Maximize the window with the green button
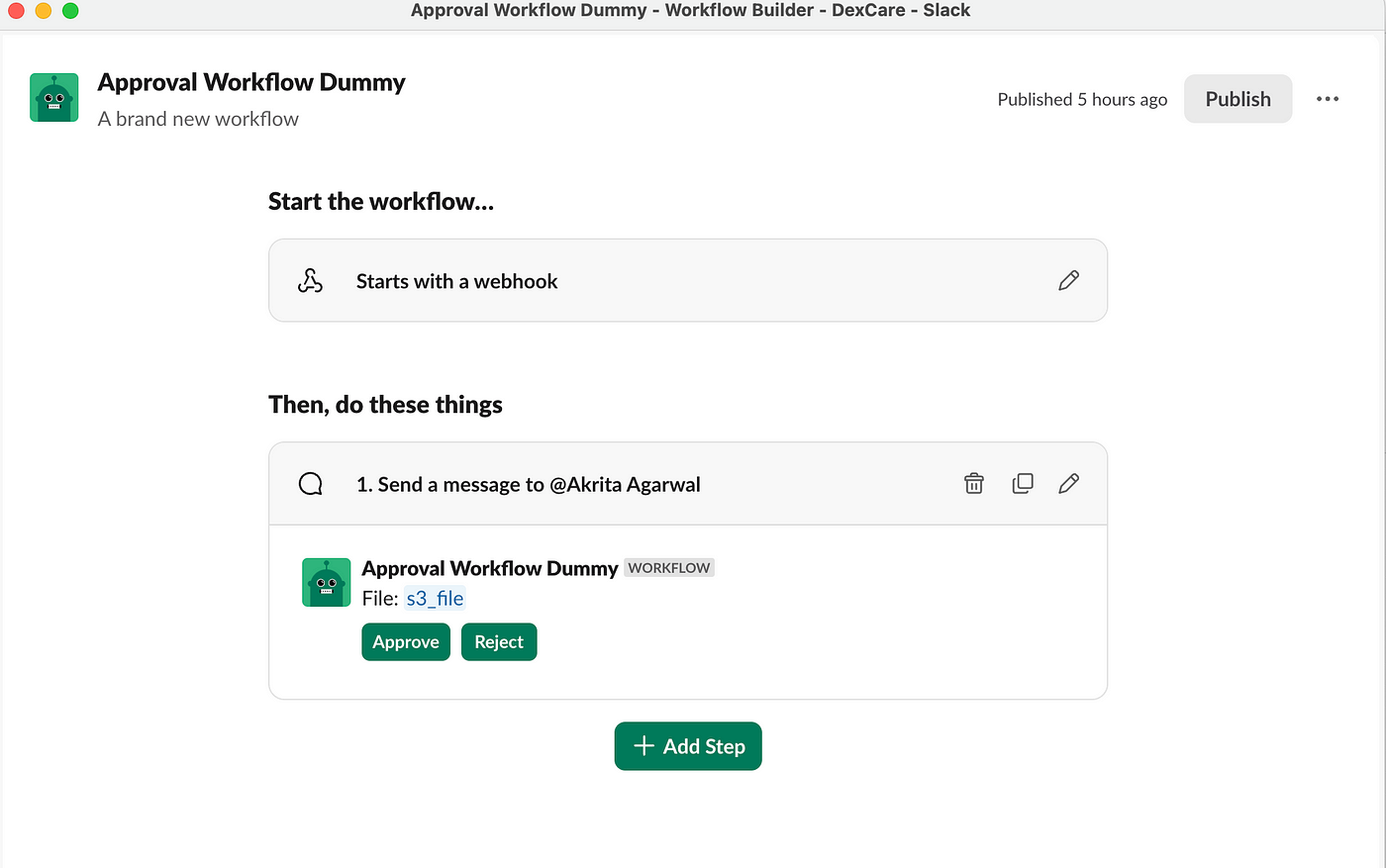Viewport: 1386px width, 868px height. [x=70, y=11]
